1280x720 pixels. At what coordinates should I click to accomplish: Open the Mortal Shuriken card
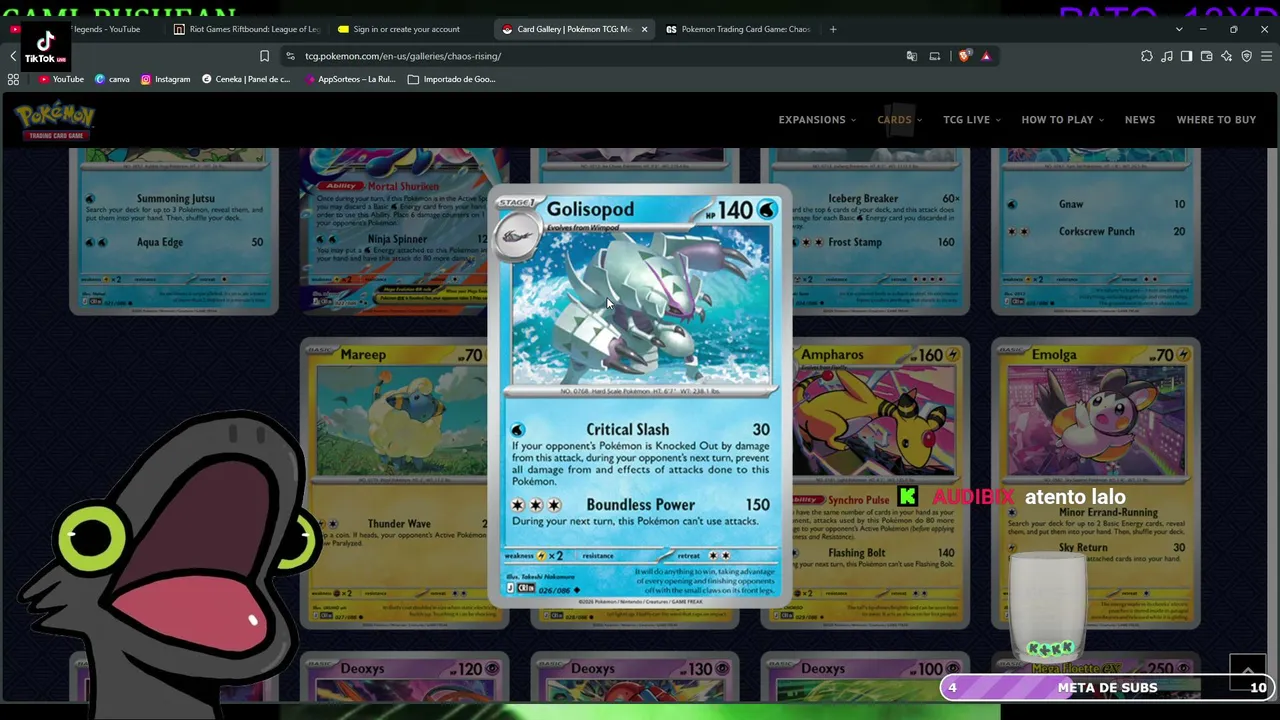coord(394,231)
